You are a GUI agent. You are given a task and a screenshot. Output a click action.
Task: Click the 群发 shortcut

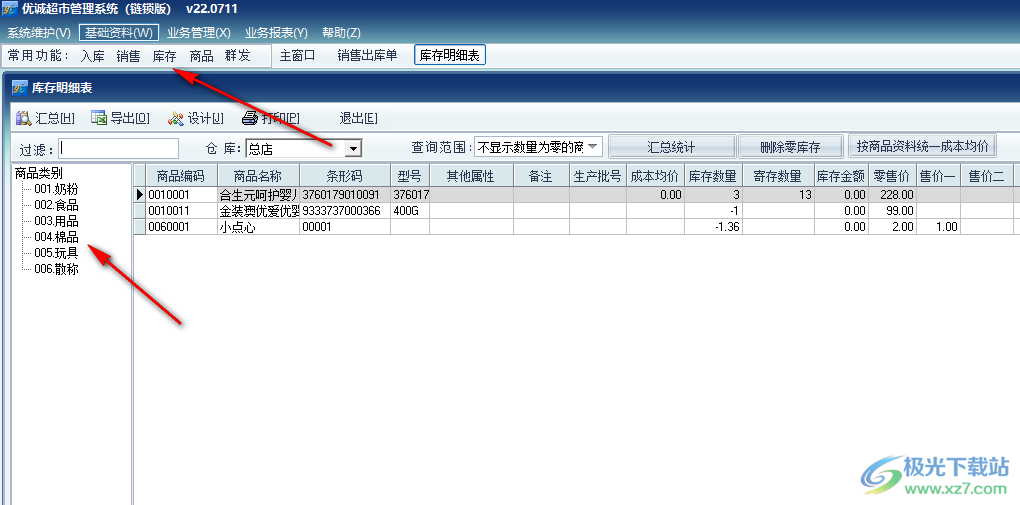pos(237,56)
